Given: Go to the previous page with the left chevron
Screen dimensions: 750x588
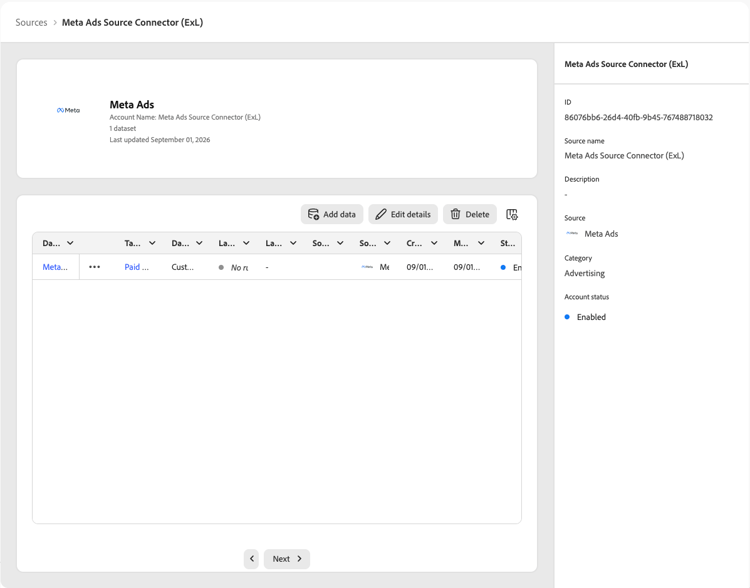Looking at the screenshot, I should coord(252,559).
